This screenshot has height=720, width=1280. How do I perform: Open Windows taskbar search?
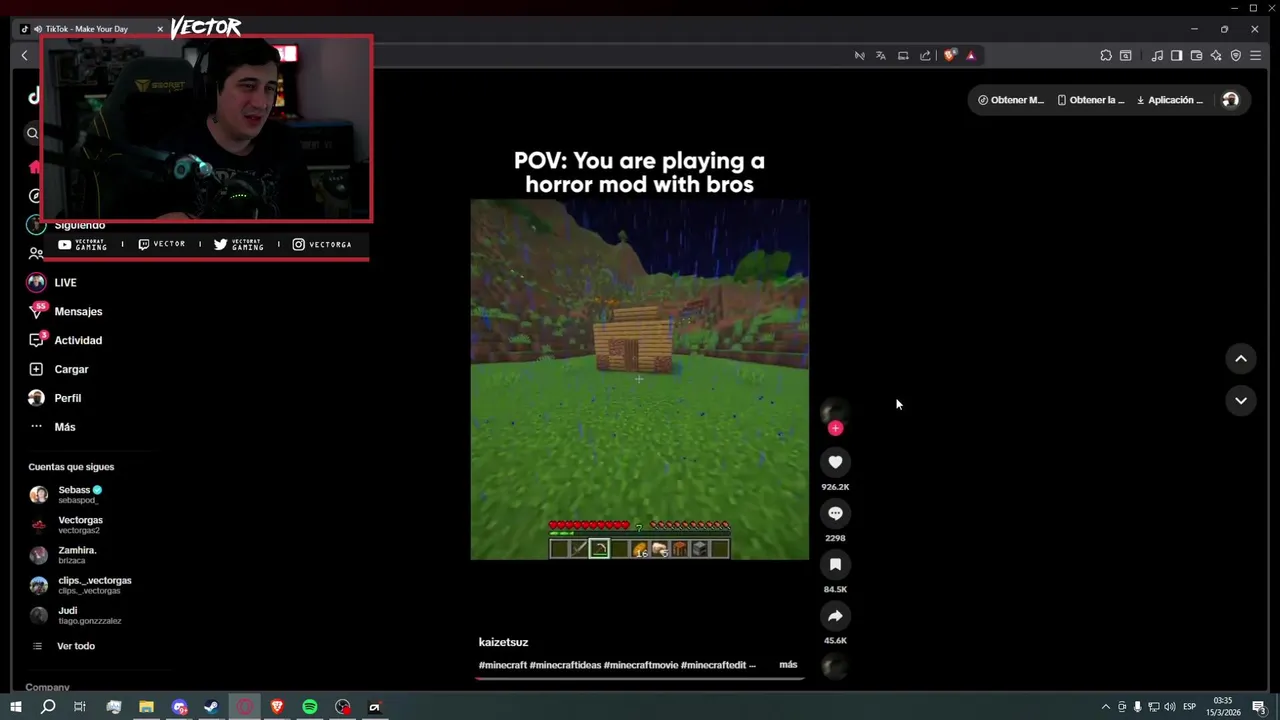48,707
